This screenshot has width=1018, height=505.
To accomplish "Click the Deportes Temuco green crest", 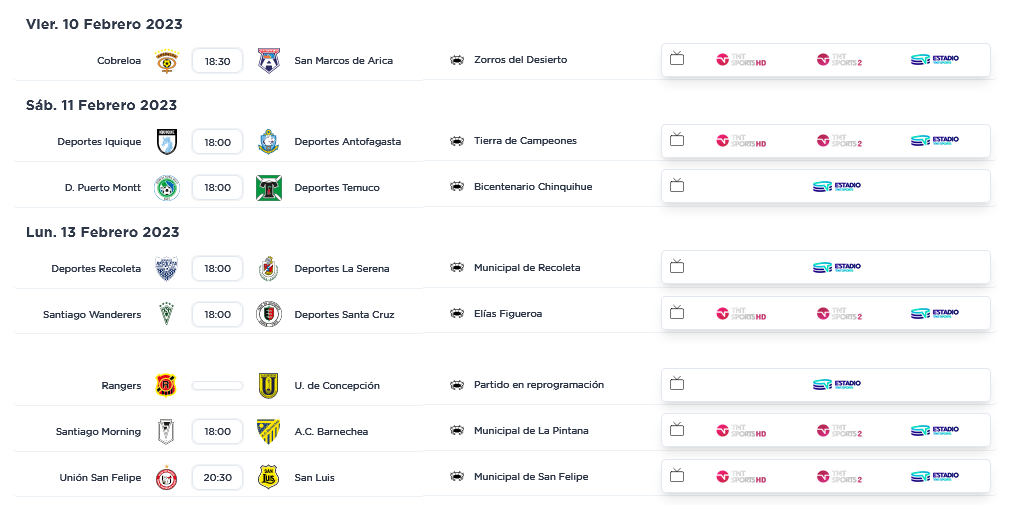I will click(268, 188).
